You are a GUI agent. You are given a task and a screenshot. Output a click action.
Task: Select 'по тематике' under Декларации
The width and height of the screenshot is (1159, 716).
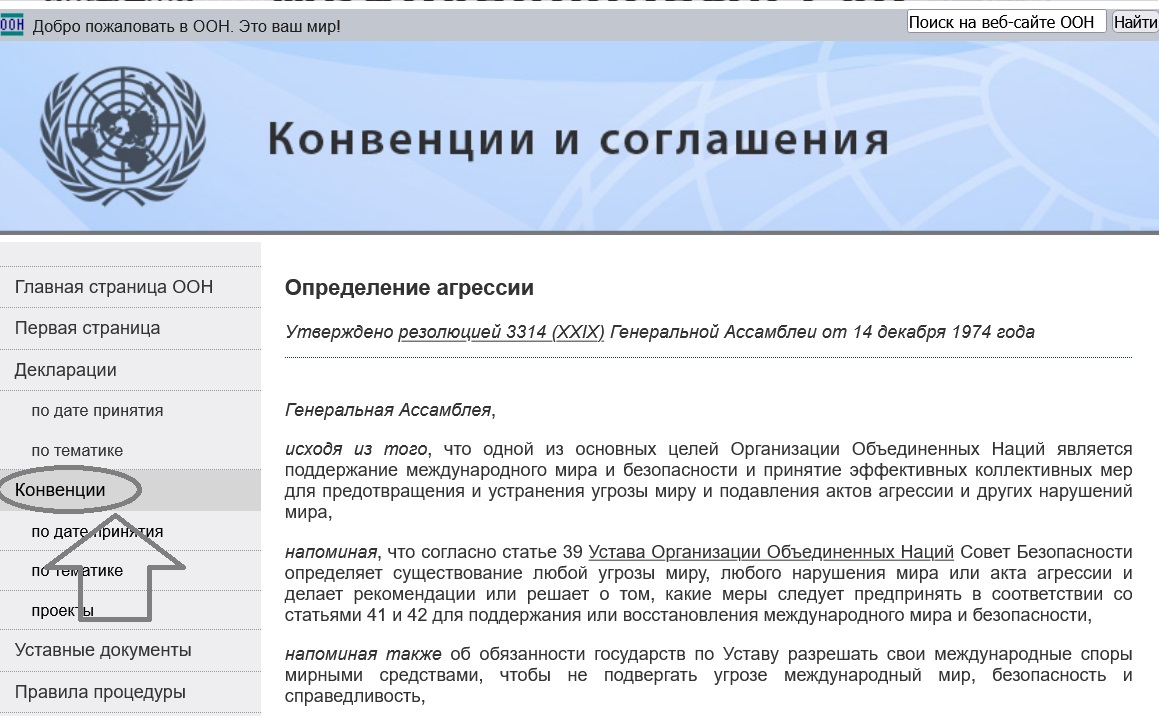point(77,451)
